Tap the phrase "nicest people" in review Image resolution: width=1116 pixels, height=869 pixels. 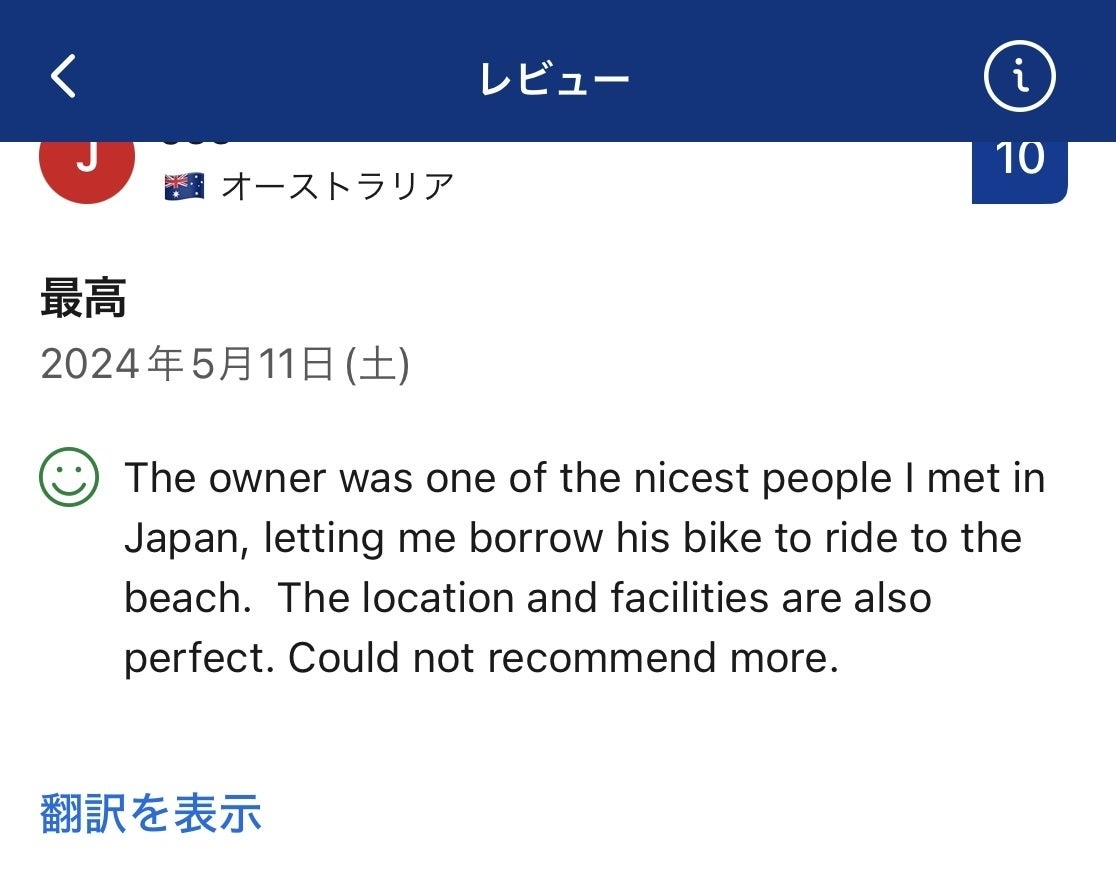click(765, 478)
